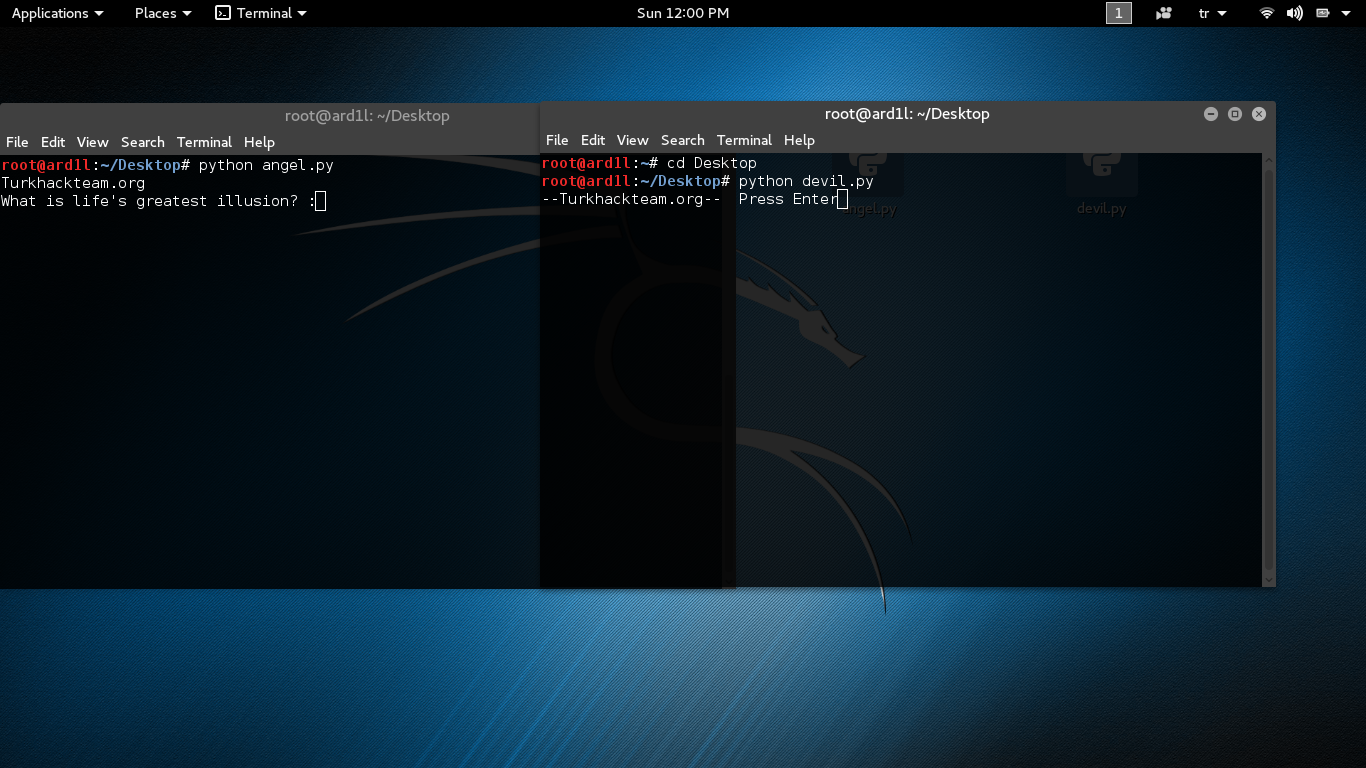This screenshot has width=1366, height=768.
Task: Click the scrollbar down arrow in right terminal
Action: coord(1269,580)
